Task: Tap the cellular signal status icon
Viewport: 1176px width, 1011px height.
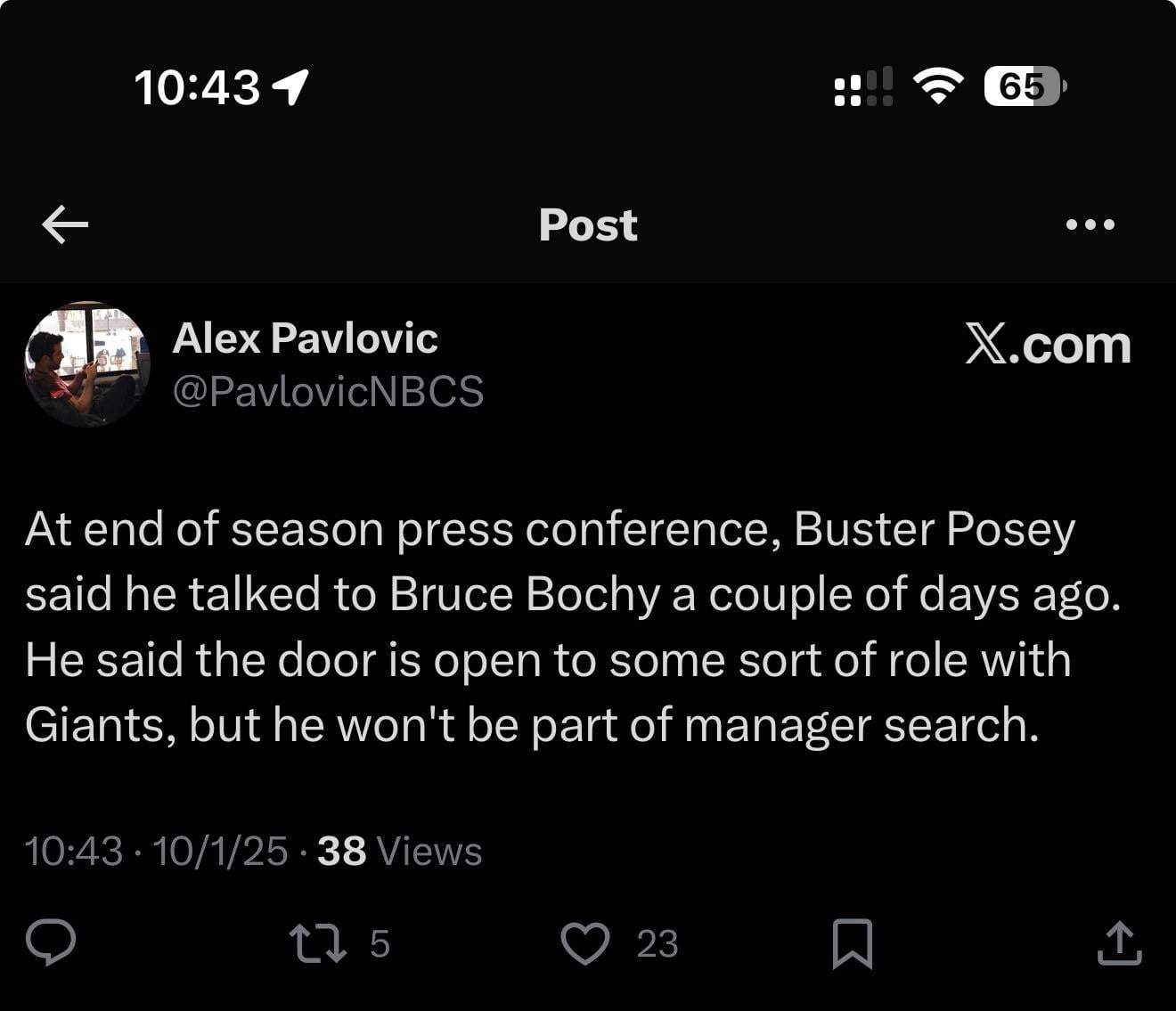Action: [863, 87]
